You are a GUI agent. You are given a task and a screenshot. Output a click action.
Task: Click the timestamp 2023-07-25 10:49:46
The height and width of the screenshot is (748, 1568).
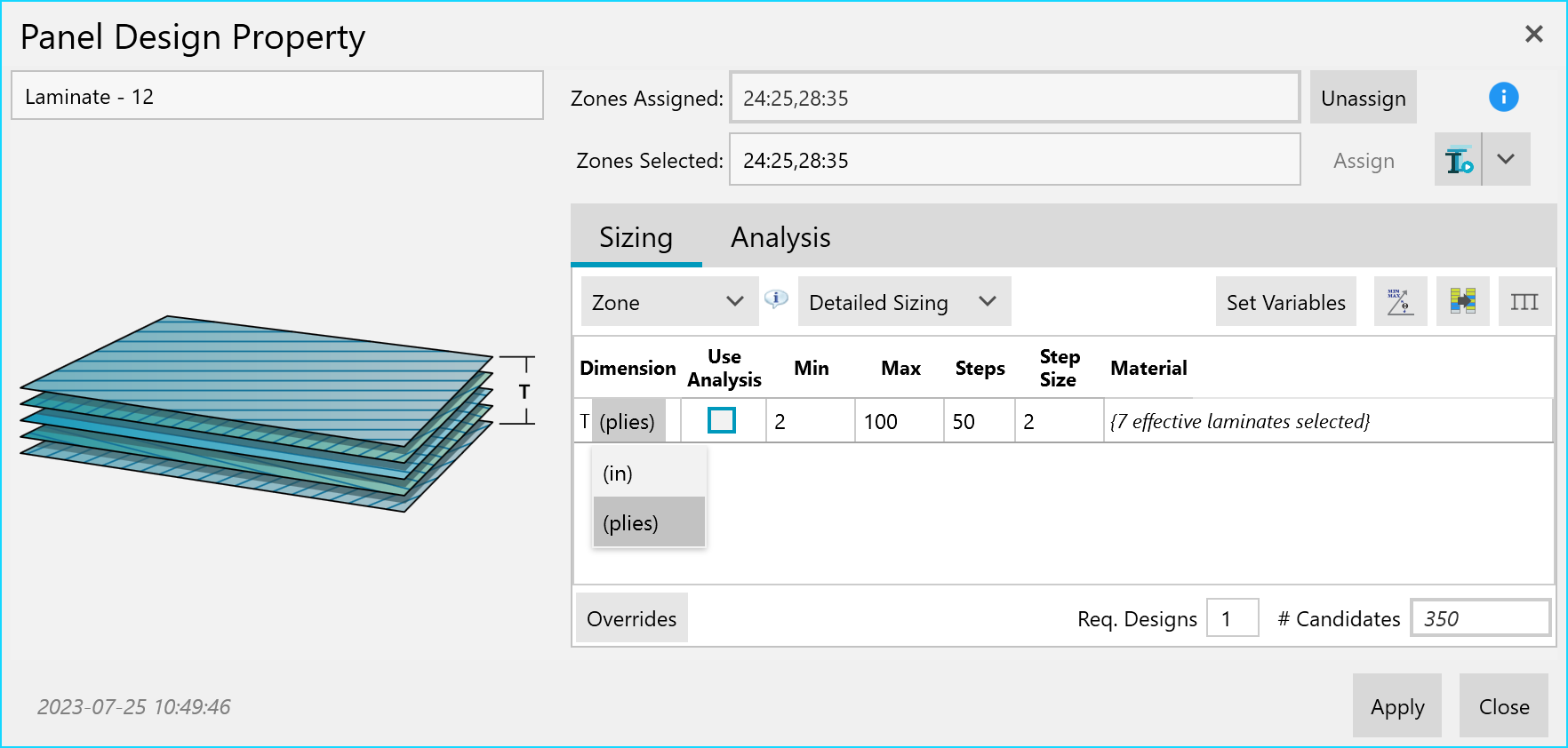(134, 706)
